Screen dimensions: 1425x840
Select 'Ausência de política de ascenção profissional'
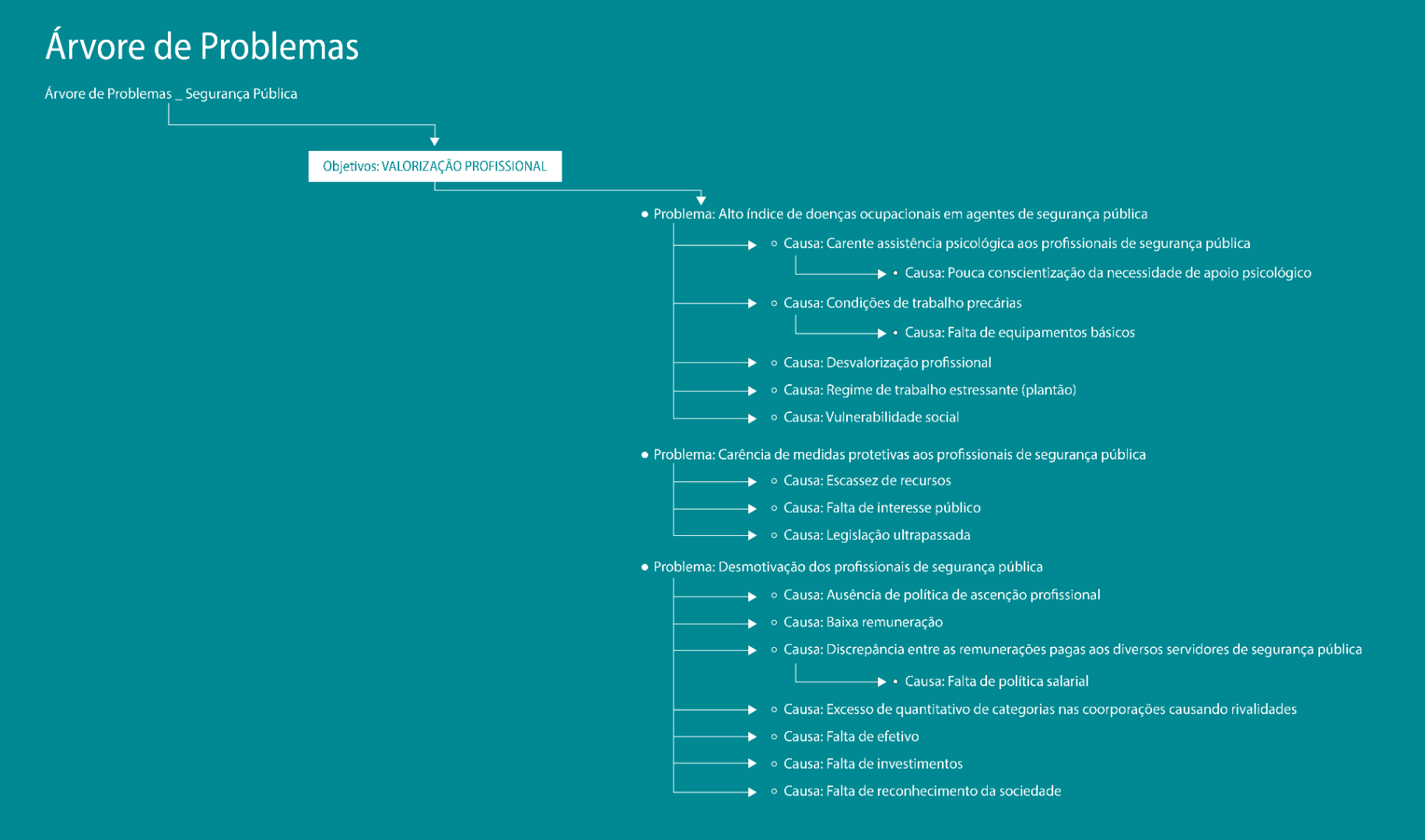click(x=941, y=595)
